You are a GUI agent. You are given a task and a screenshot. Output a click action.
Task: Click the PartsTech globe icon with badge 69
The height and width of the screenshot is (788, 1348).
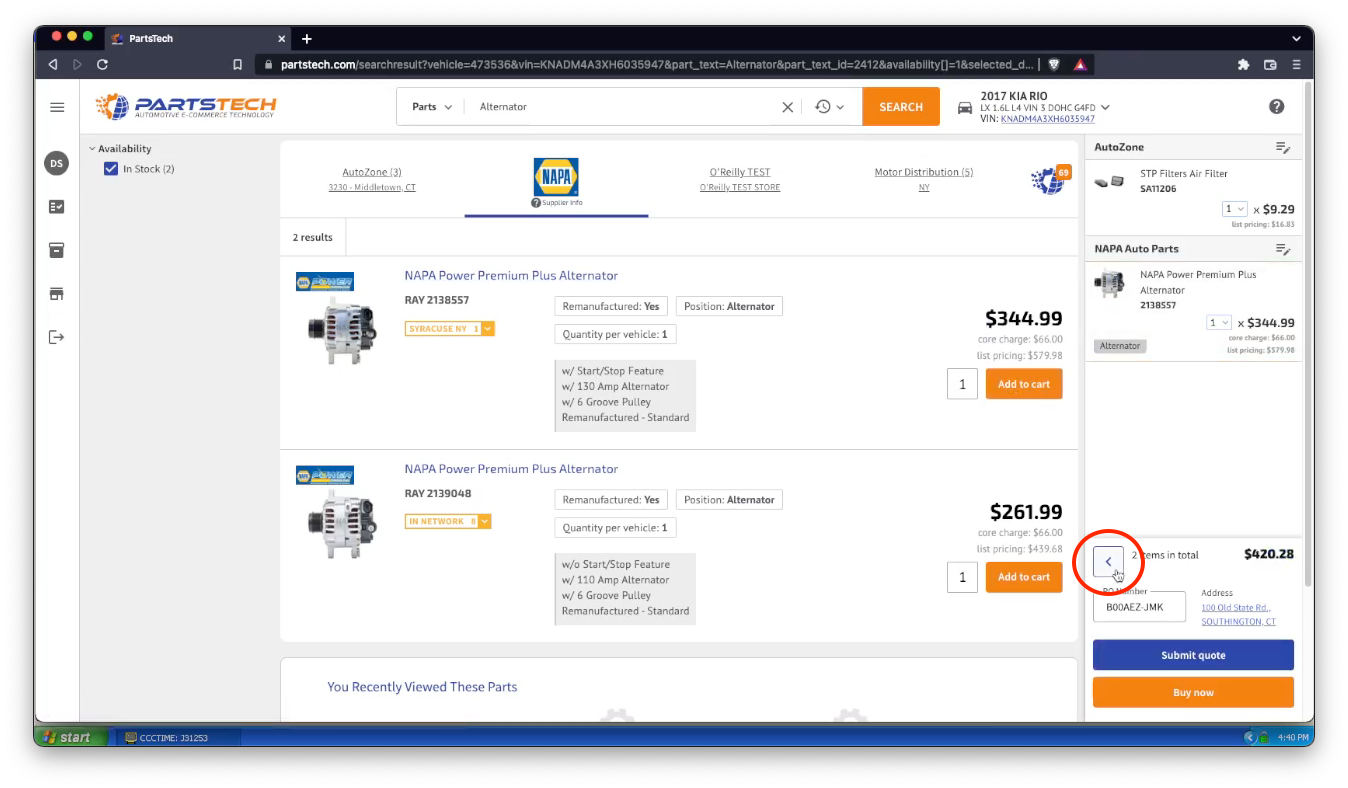click(x=1049, y=180)
